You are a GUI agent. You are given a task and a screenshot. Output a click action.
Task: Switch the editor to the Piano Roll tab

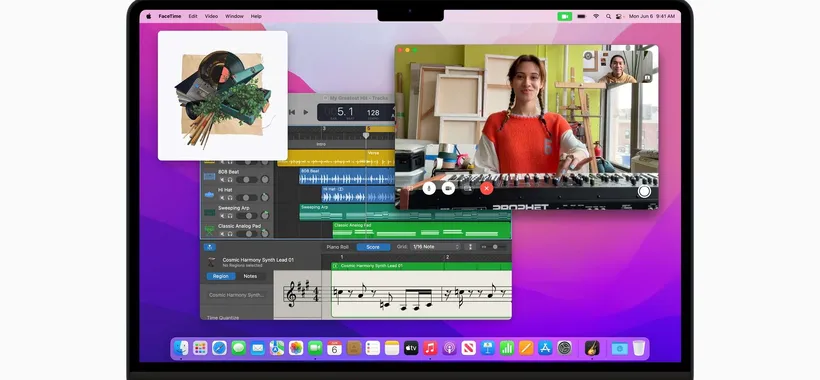pyautogui.click(x=337, y=247)
